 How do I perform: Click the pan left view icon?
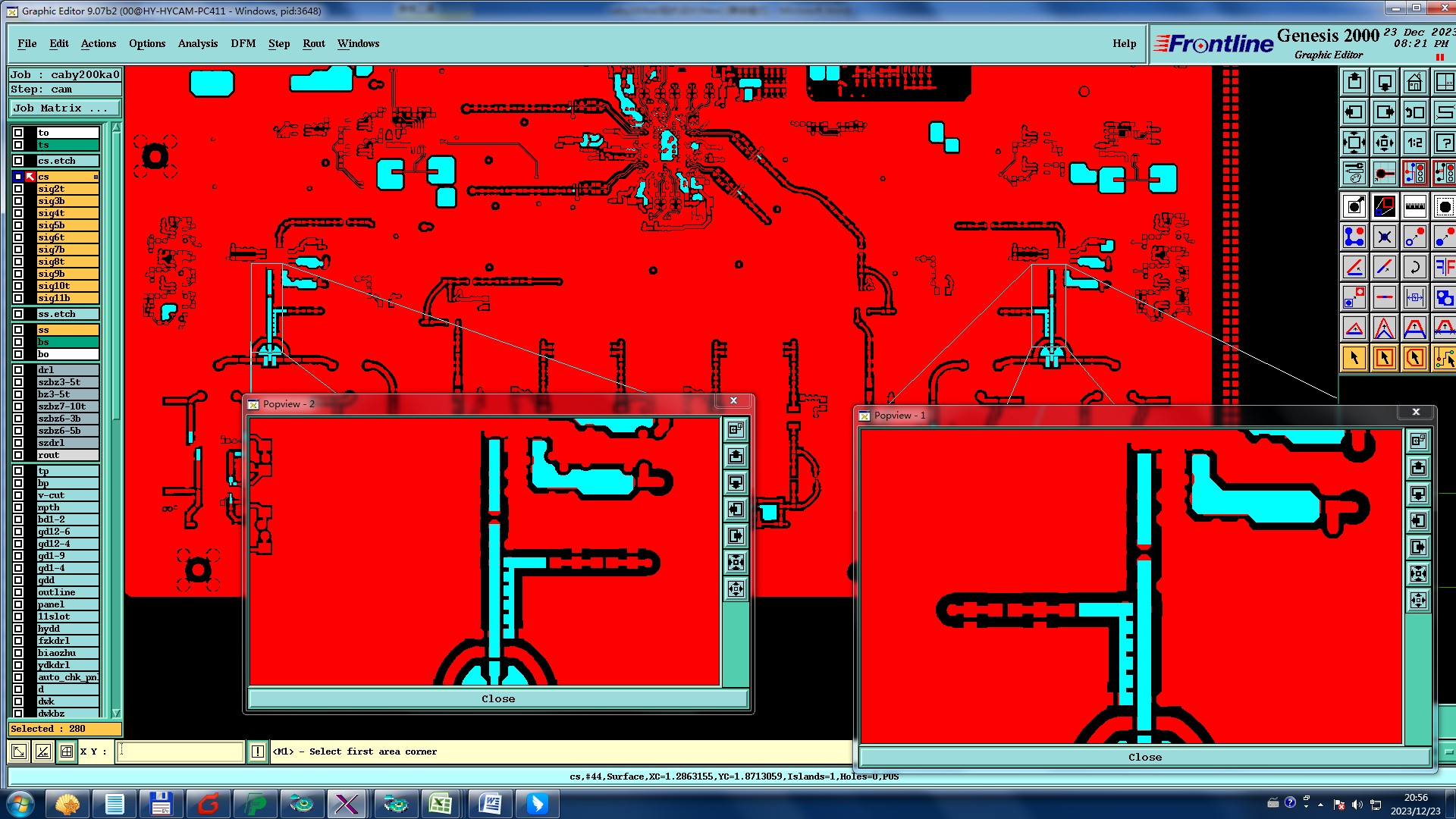[1354, 112]
